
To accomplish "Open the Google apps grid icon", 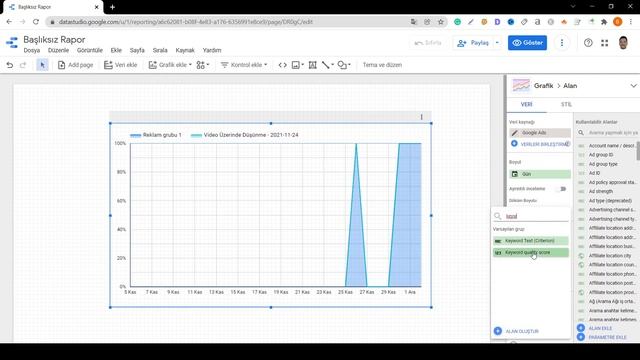I will coord(604,42).
